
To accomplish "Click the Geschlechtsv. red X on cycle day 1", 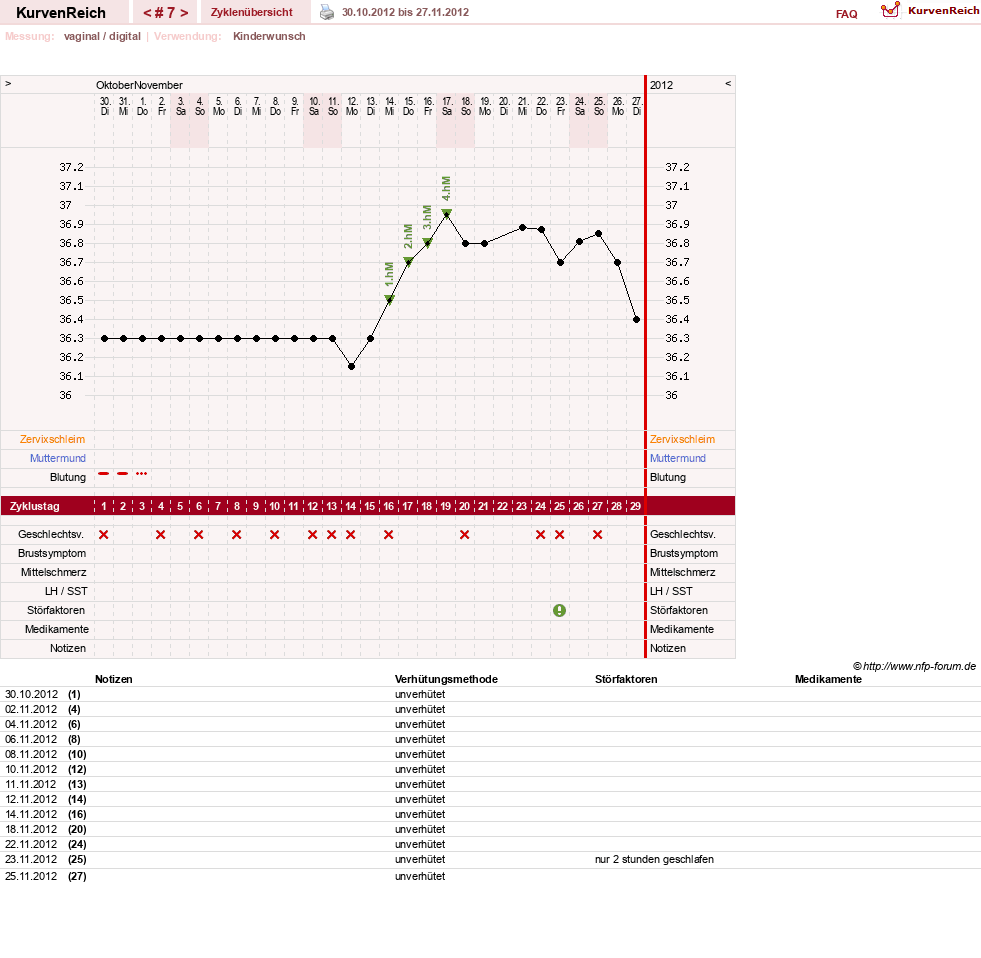I will (x=104, y=534).
